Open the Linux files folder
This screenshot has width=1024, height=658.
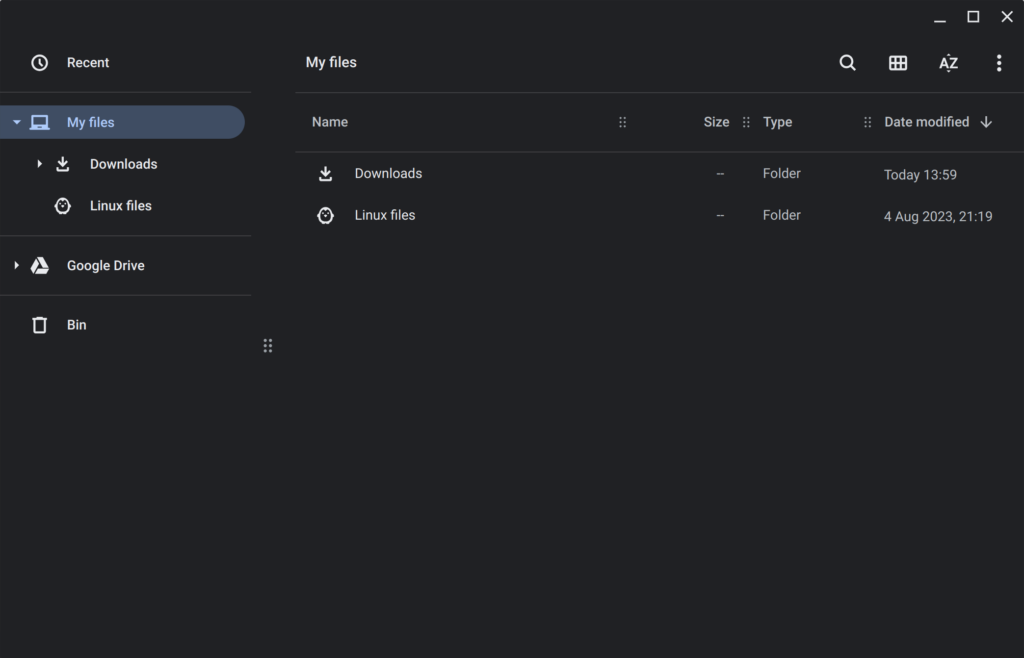385,215
